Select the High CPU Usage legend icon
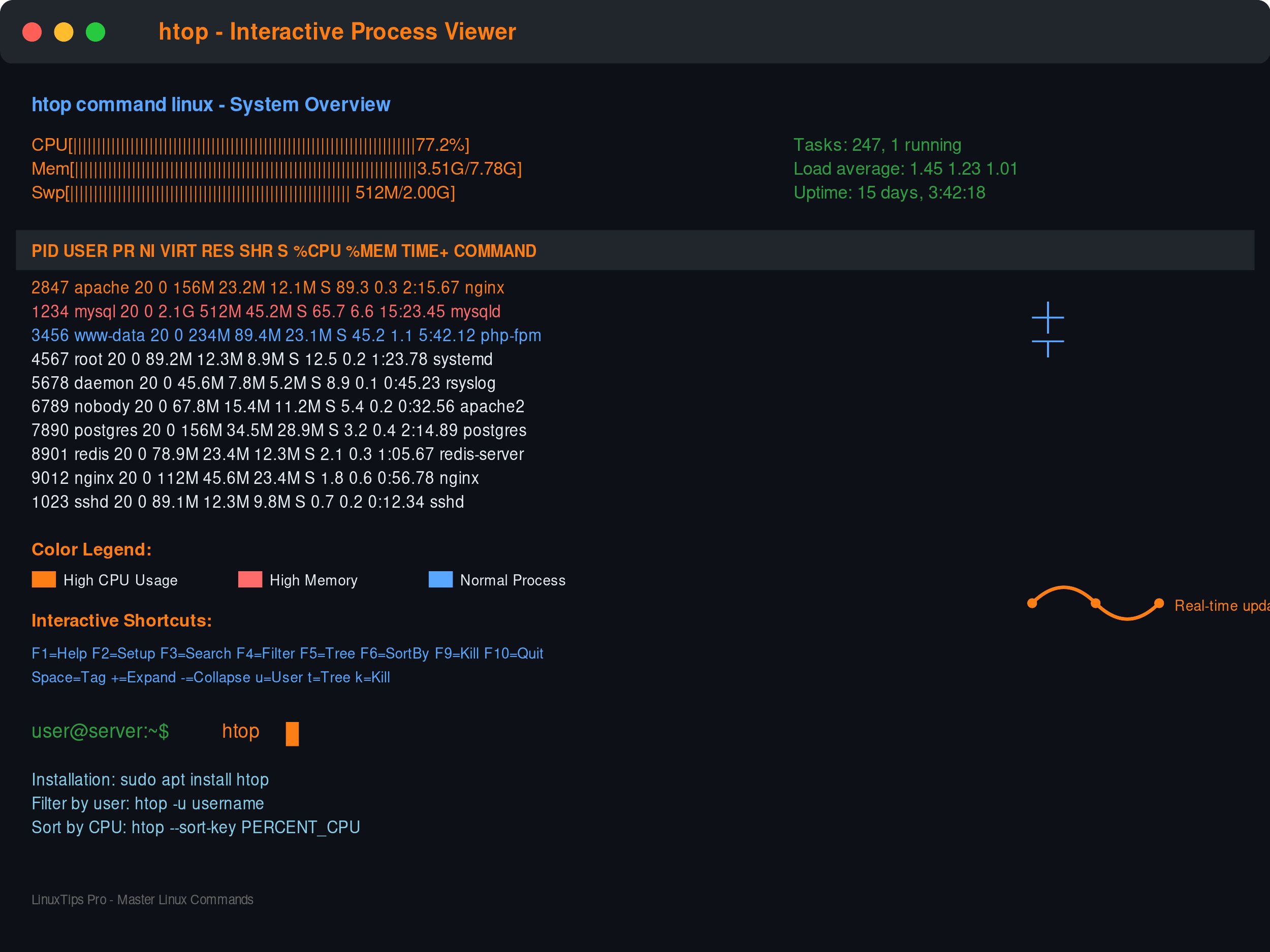This screenshot has width=1270, height=952. 43,580
